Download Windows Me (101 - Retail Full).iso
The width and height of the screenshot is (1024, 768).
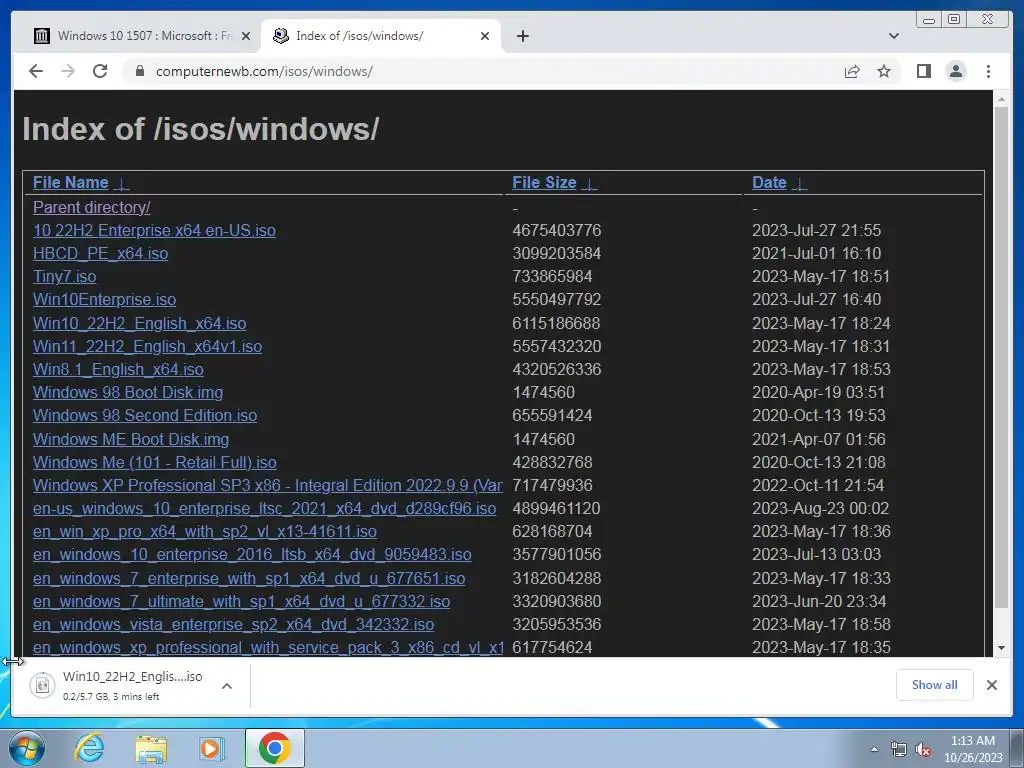pyautogui.click(x=155, y=462)
